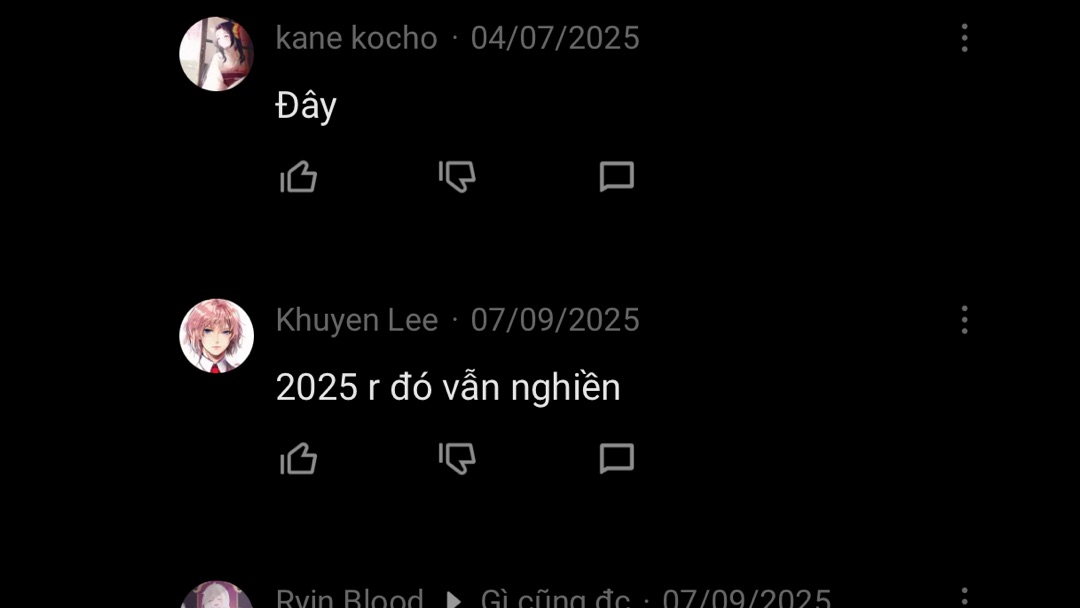Image resolution: width=1080 pixels, height=608 pixels.
Task: Open kane kocho's profile avatar
Action: coord(216,54)
